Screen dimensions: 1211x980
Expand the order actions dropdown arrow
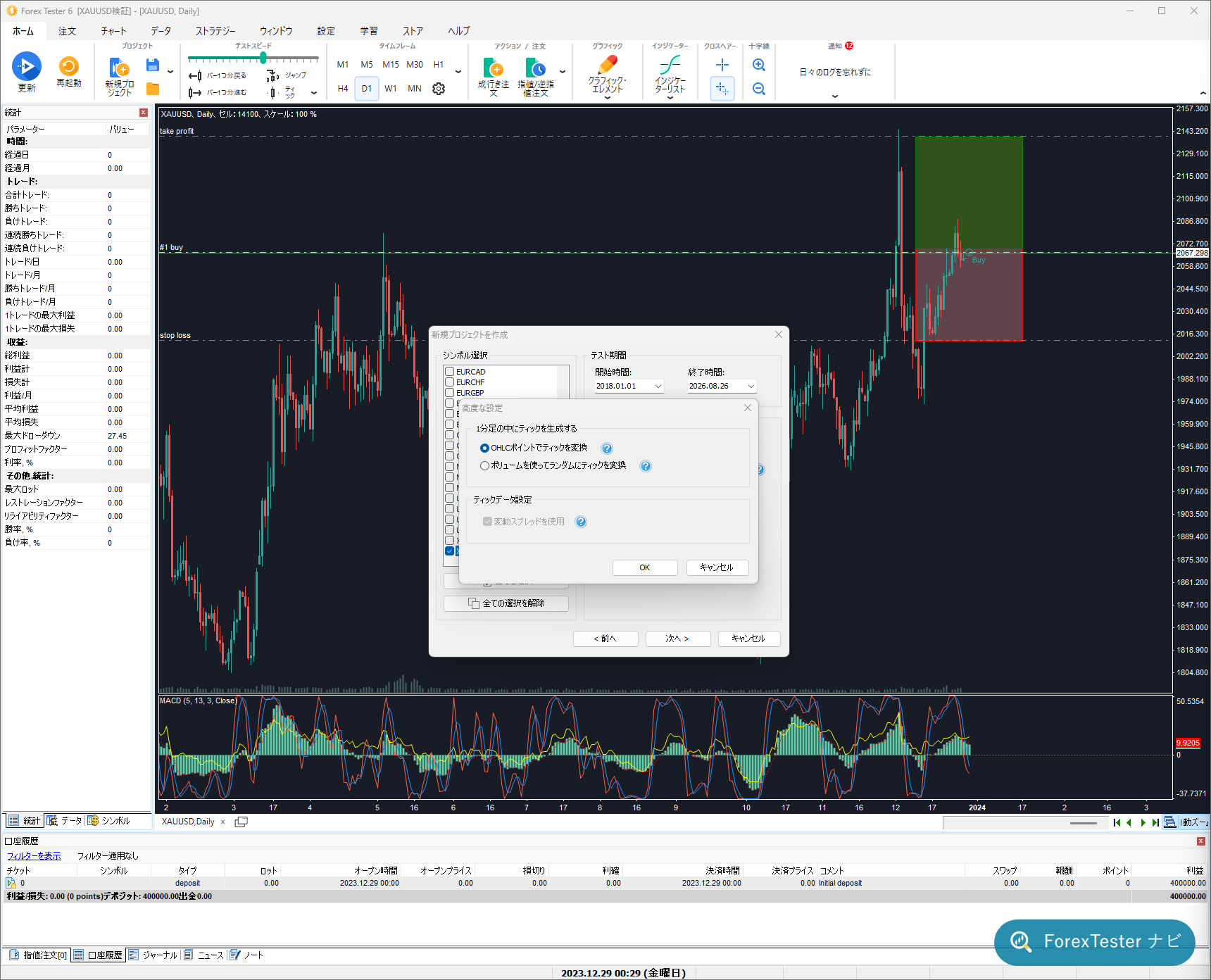(x=563, y=71)
